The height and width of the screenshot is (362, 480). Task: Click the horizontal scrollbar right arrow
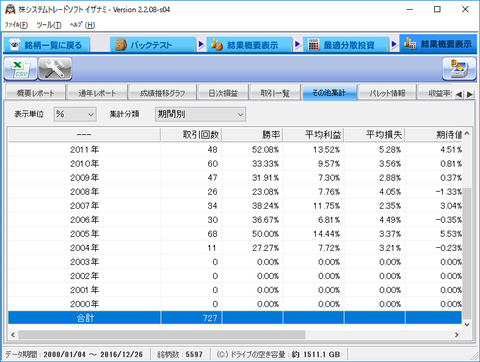[x=457, y=335]
